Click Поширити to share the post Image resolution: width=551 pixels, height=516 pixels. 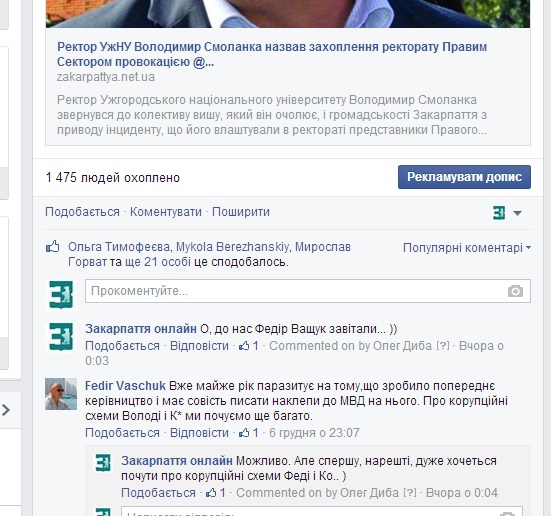click(241, 212)
